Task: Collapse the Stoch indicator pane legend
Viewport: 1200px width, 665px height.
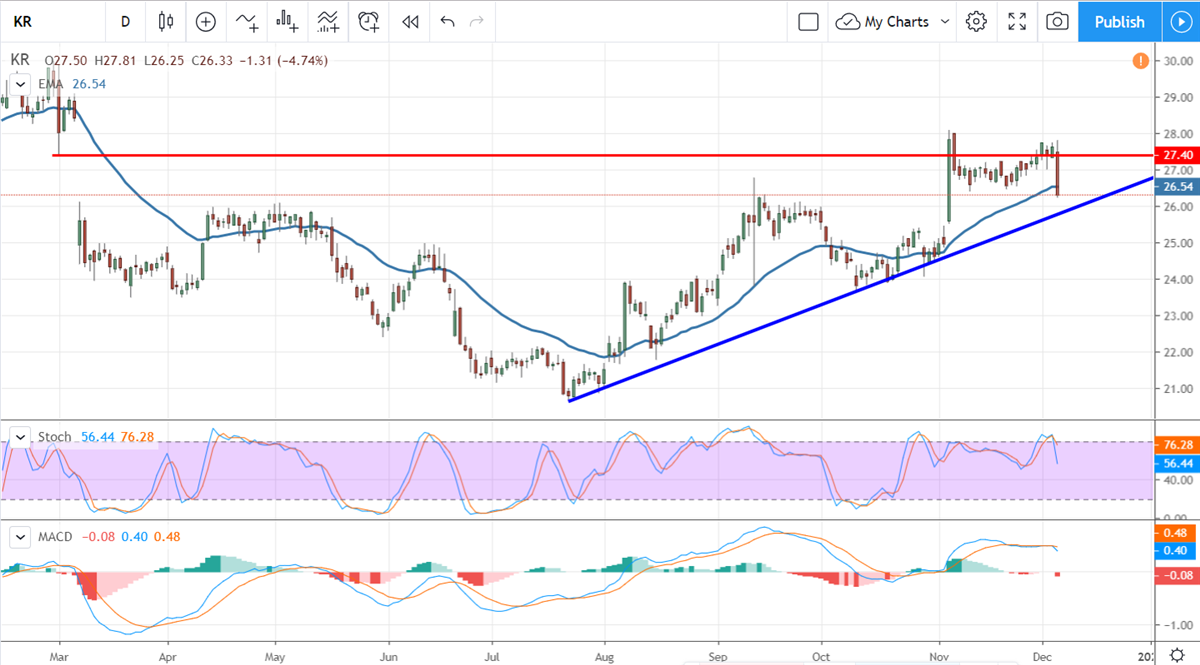Action: coord(19,436)
